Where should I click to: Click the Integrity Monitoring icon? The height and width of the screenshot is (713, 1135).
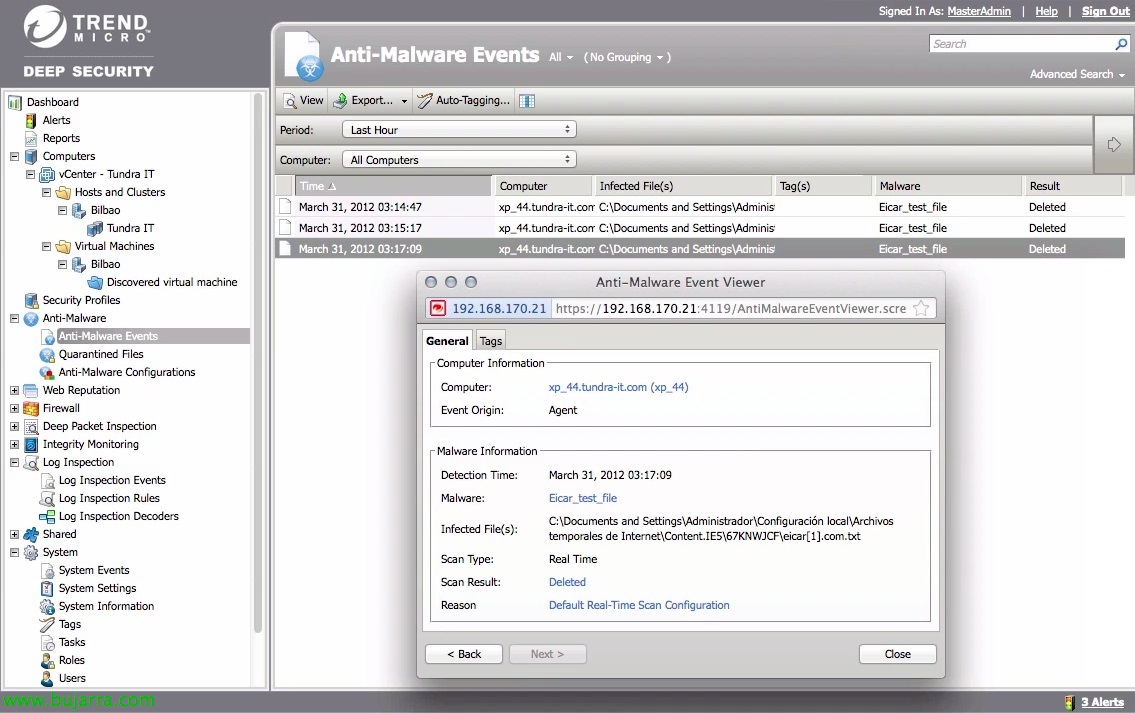31,444
